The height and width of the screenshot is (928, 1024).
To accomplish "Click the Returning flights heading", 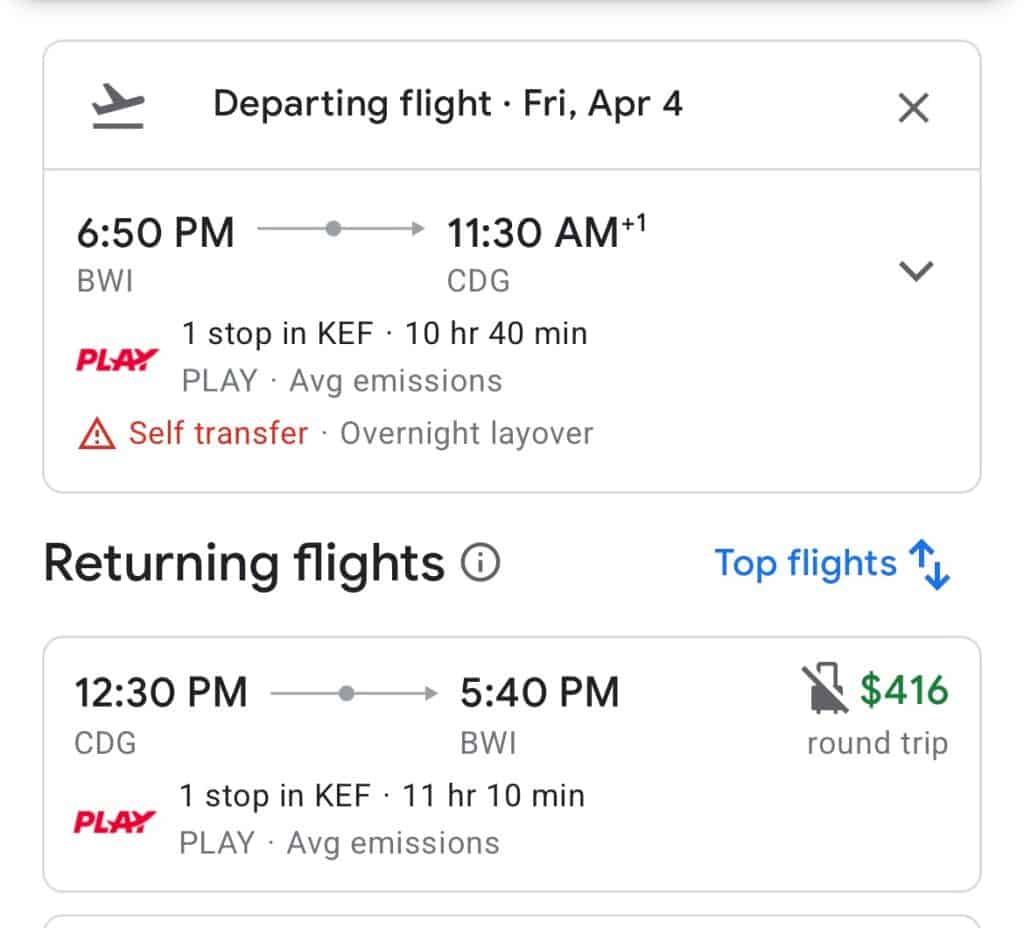I will [x=243, y=564].
